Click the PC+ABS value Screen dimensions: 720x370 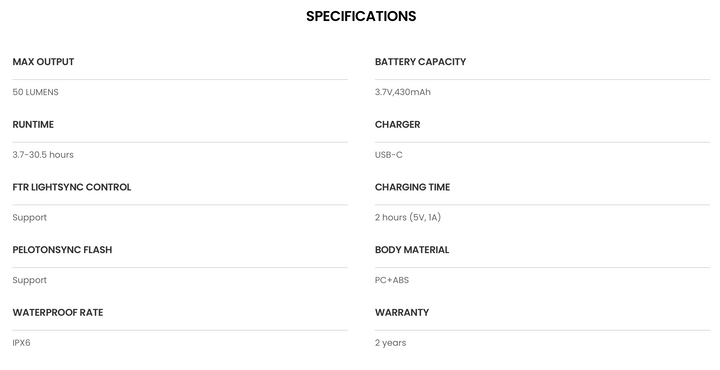[392, 280]
